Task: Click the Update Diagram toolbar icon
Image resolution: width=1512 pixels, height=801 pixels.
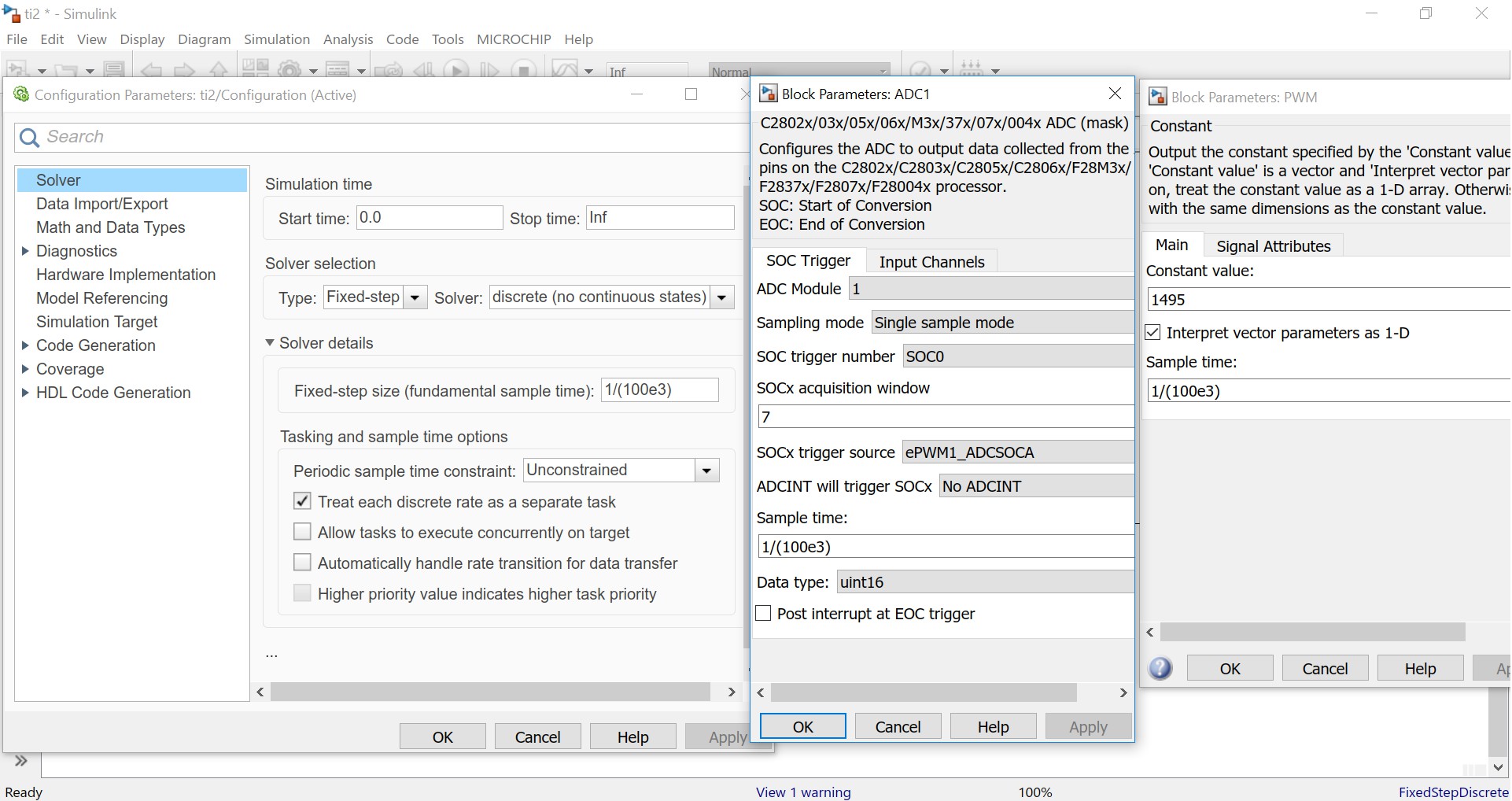Action: [389, 70]
